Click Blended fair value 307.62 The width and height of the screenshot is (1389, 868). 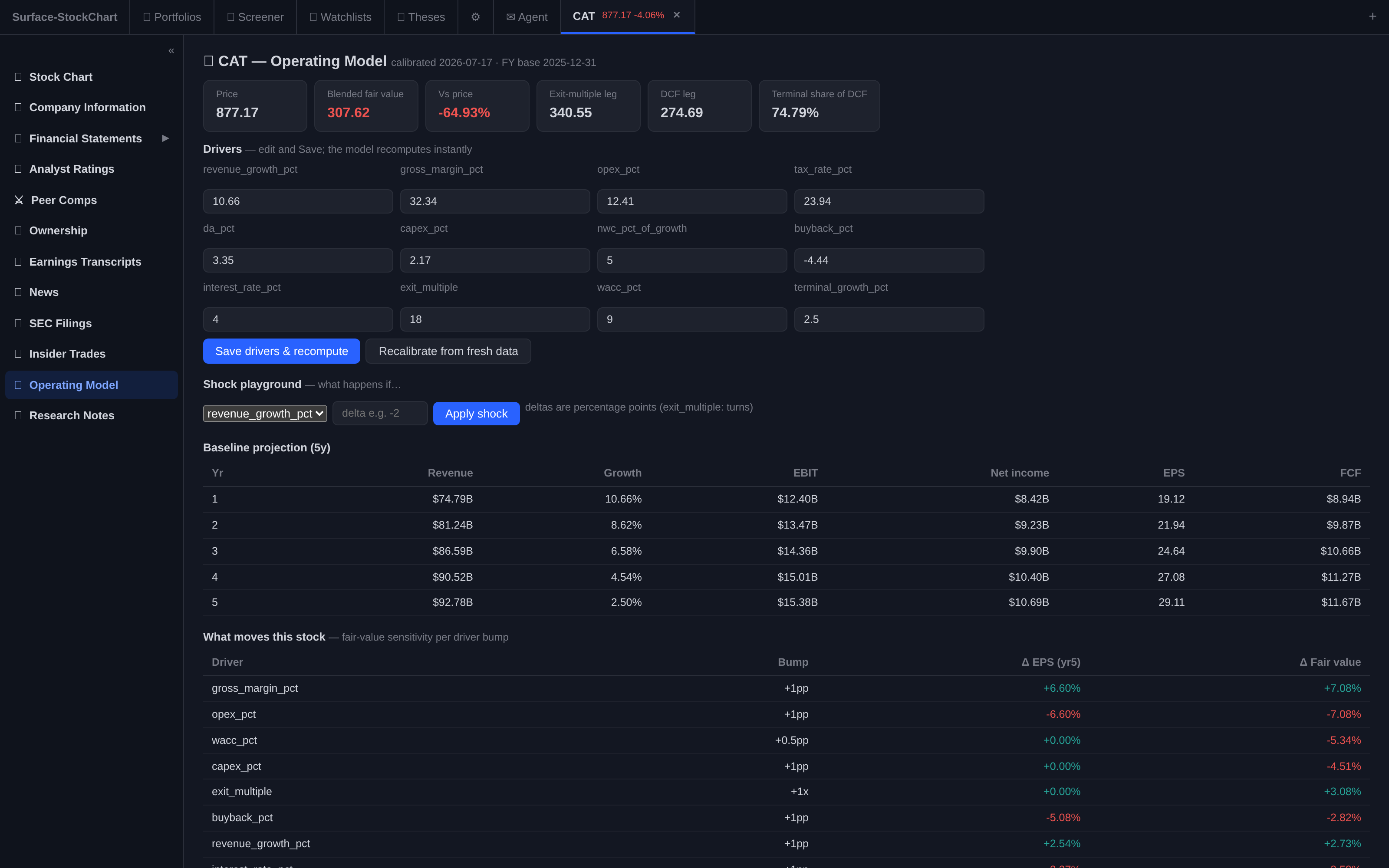[349, 112]
